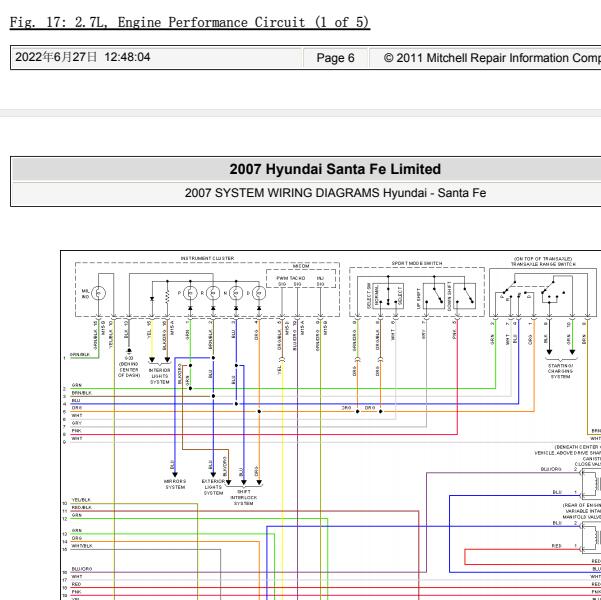Click the 'MIRRORS SYSTEM' label
The image size is (601, 600).
175,484
